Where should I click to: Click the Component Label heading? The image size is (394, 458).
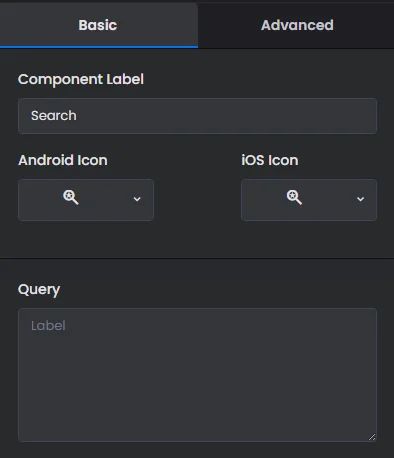point(81,80)
